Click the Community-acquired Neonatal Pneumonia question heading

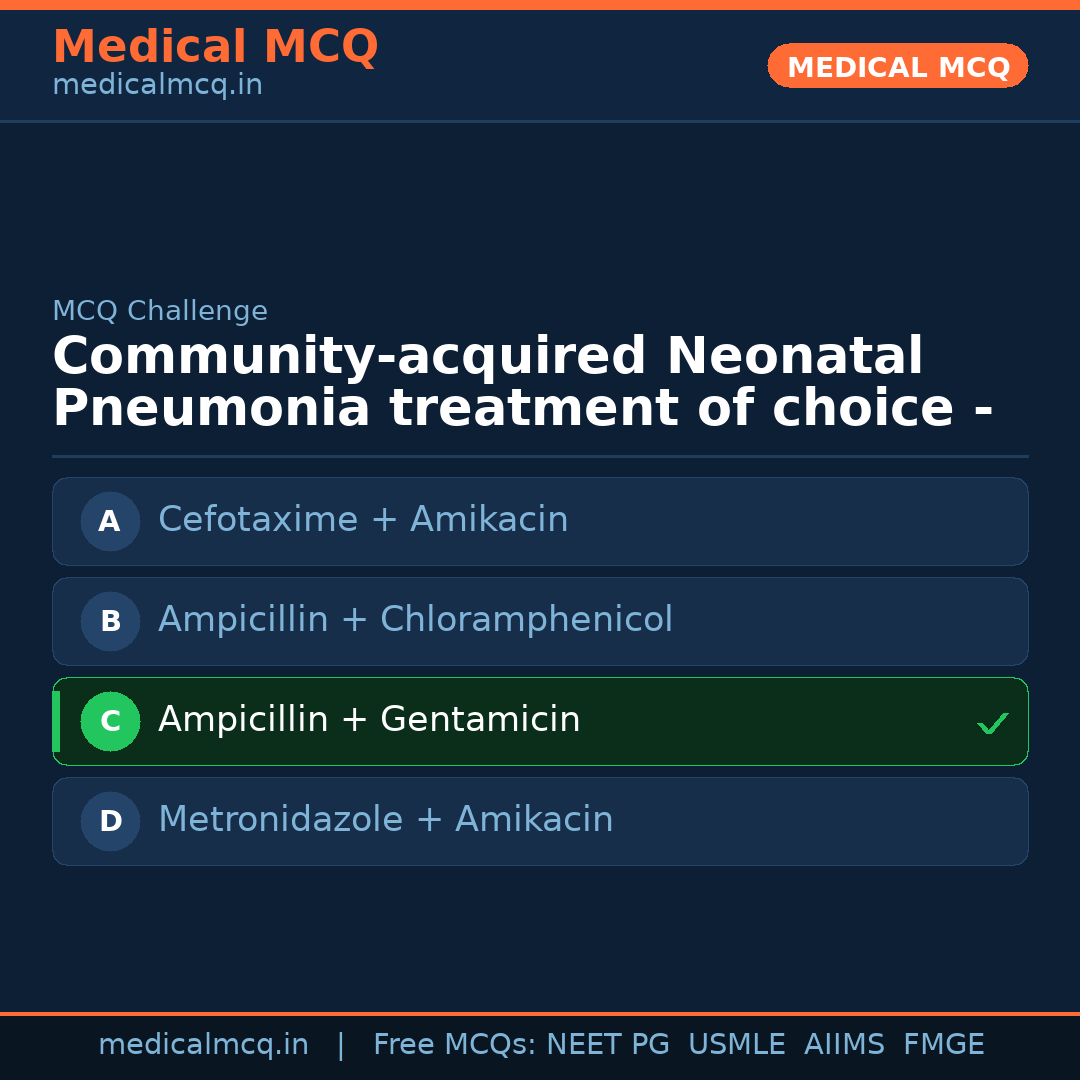coord(522,383)
